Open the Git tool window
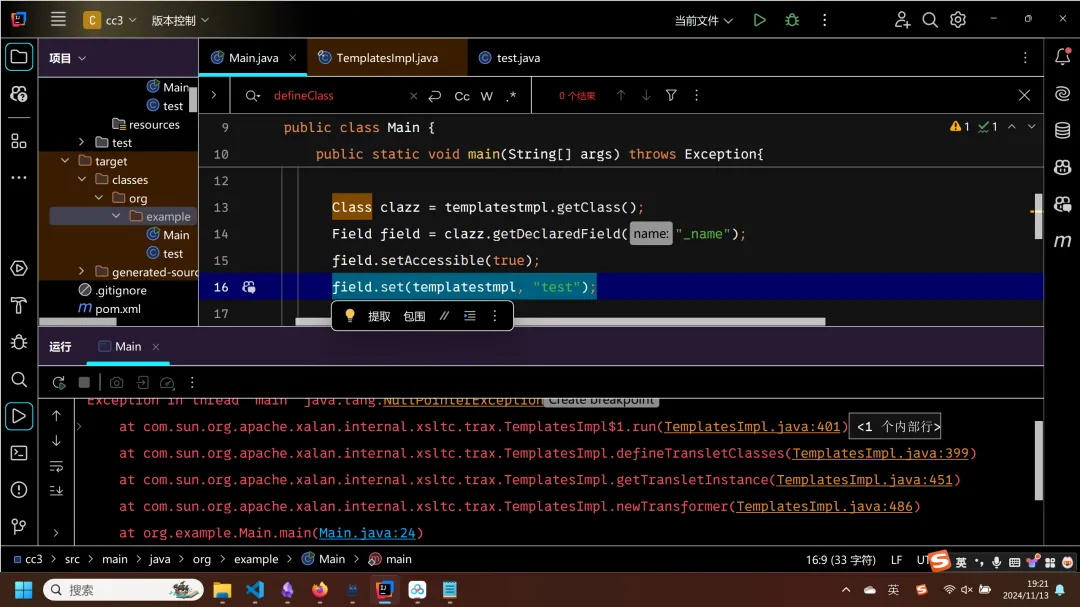Image resolution: width=1080 pixels, height=607 pixels. 19,526
